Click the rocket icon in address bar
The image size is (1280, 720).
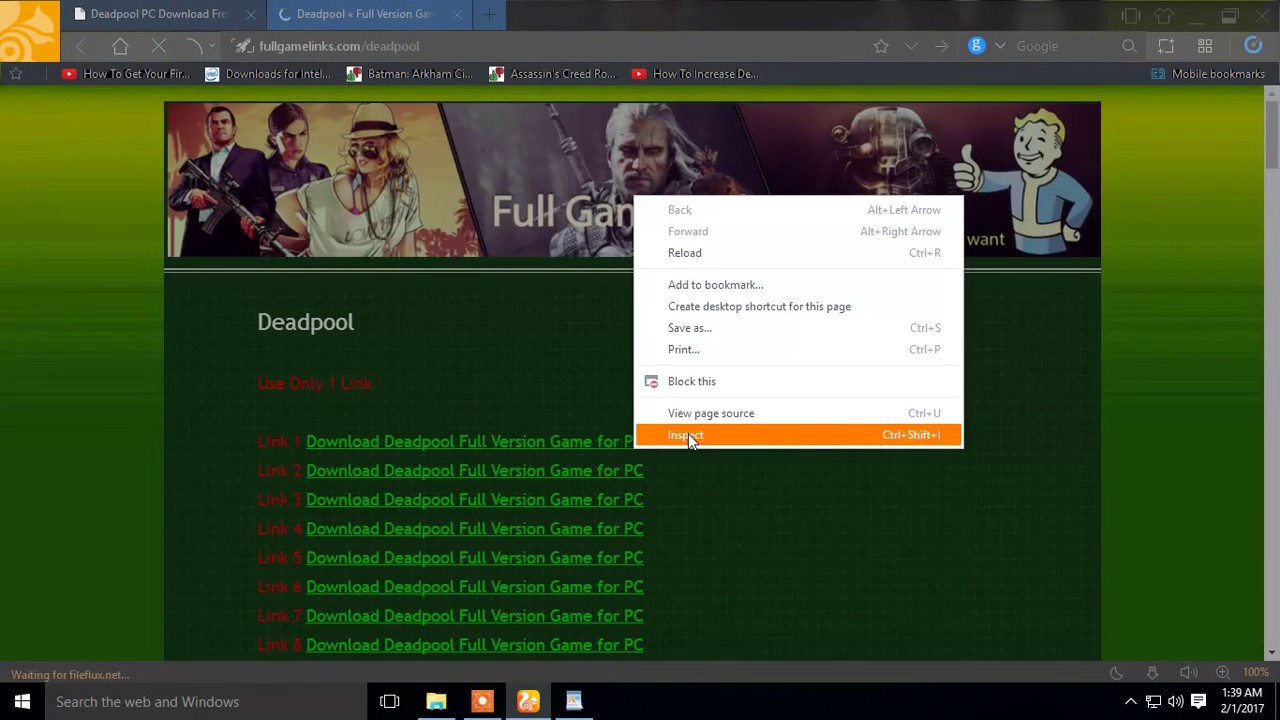[x=242, y=46]
